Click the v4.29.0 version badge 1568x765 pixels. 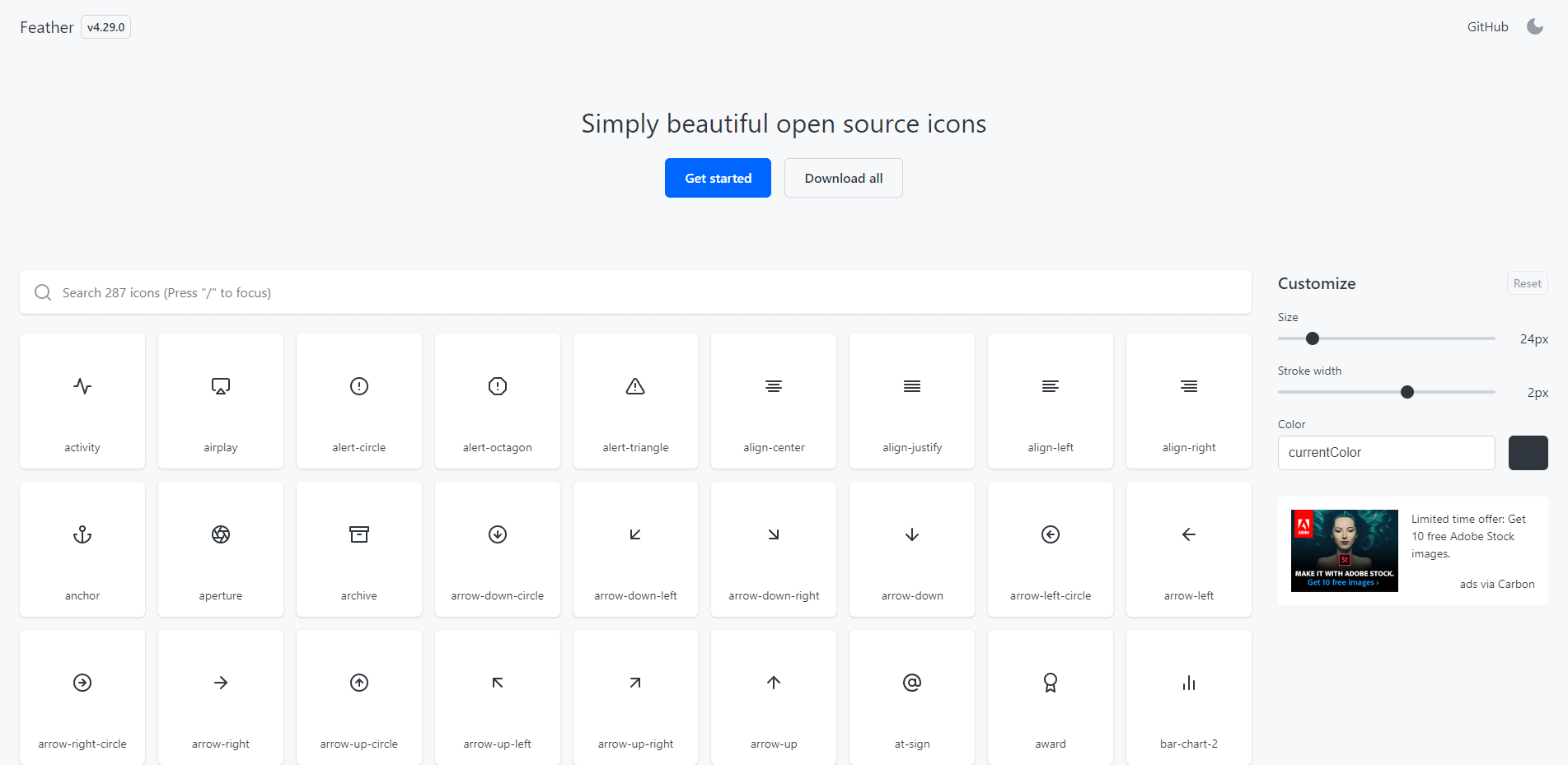point(105,27)
